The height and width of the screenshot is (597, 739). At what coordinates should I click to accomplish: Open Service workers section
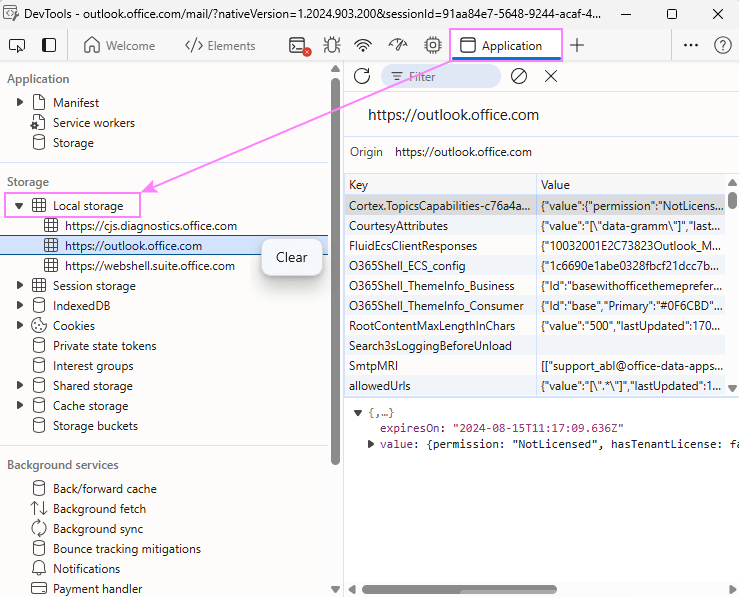tap(94, 123)
